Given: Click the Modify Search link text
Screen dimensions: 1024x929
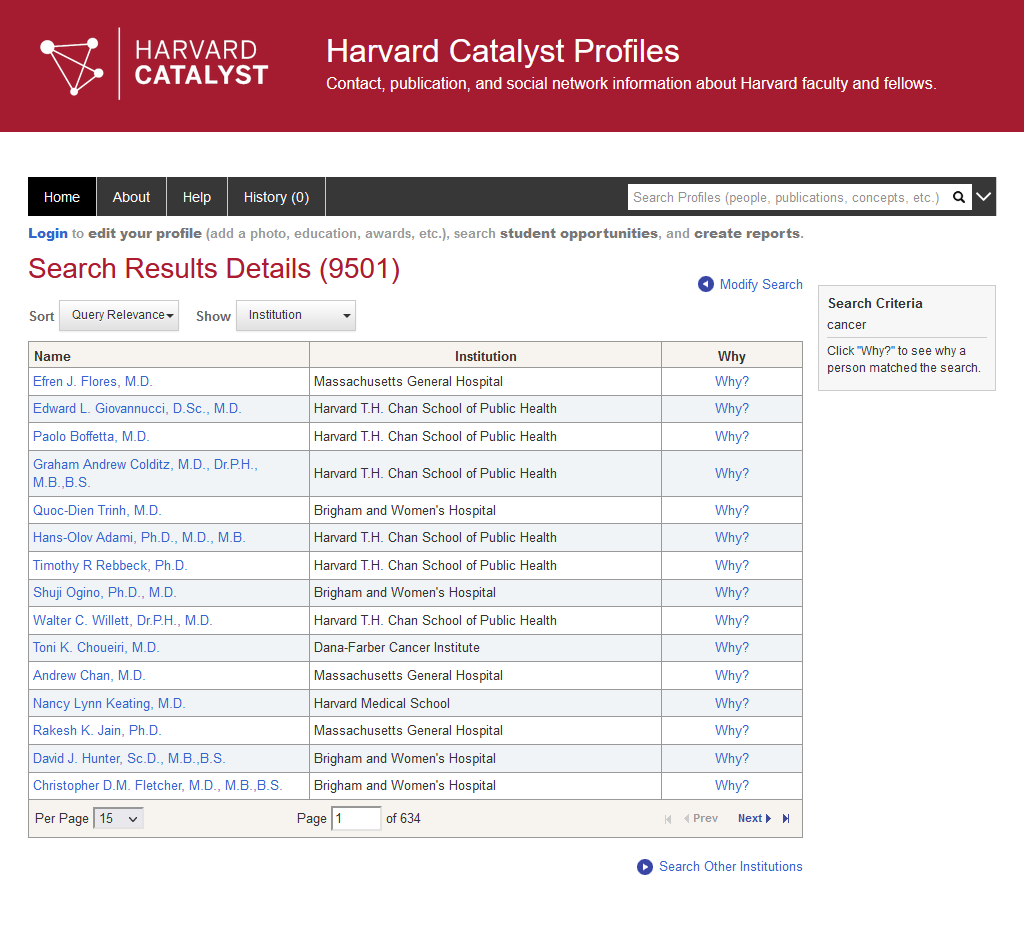Looking at the screenshot, I should (x=761, y=285).
